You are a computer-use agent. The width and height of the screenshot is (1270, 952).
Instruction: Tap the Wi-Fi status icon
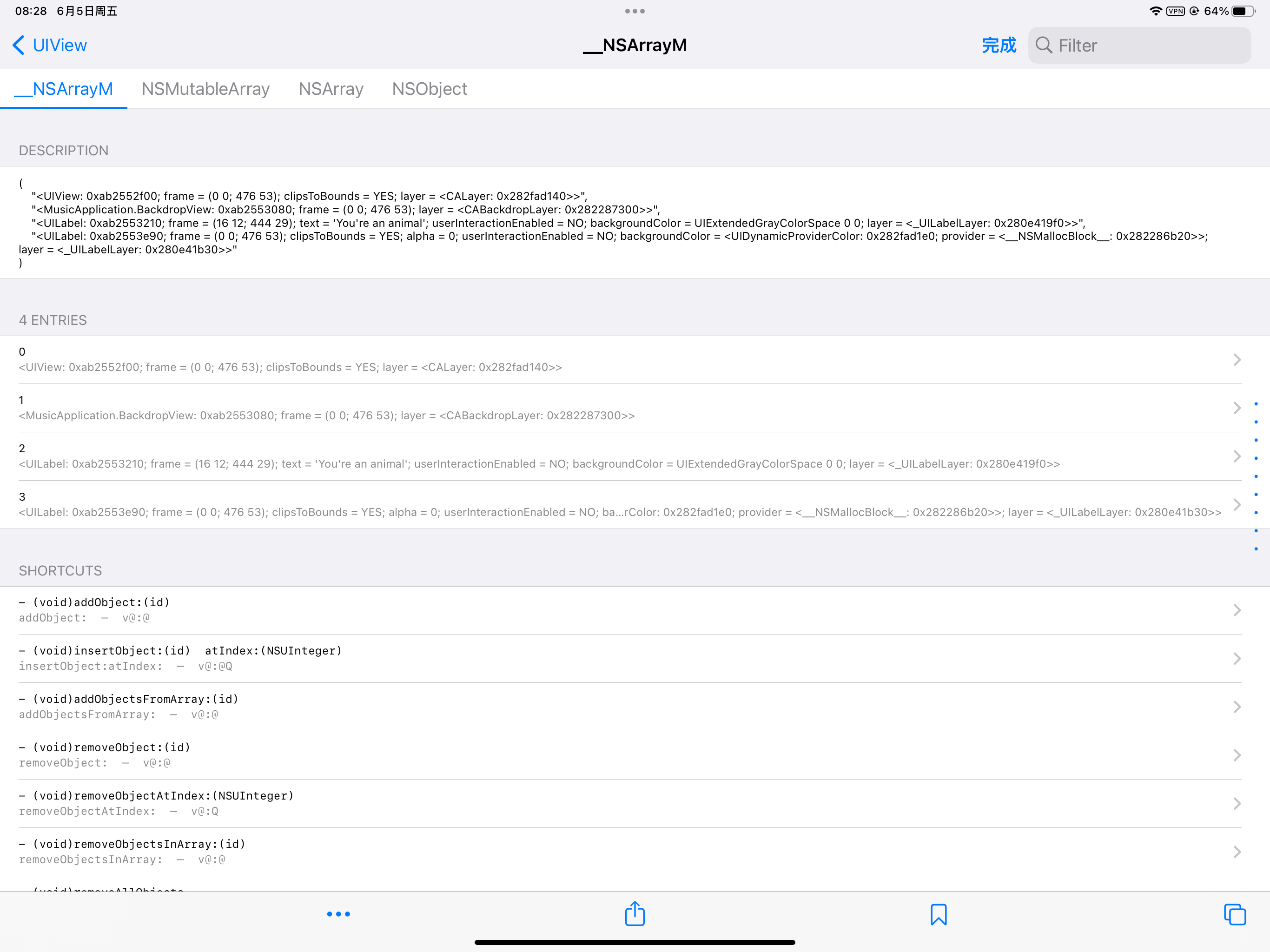pyautogui.click(x=1155, y=11)
